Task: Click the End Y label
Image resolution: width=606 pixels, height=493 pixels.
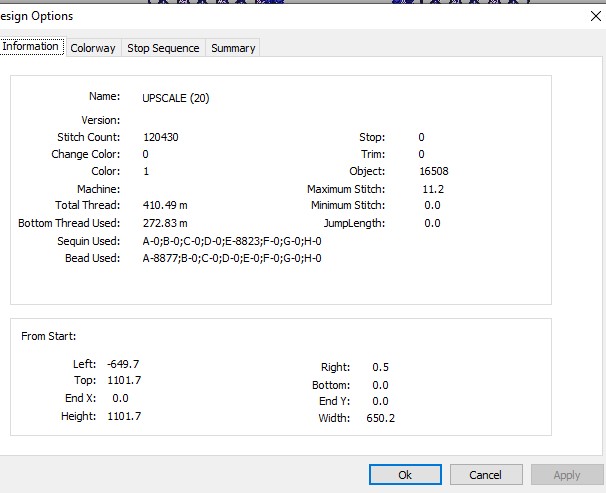Action: coord(335,401)
